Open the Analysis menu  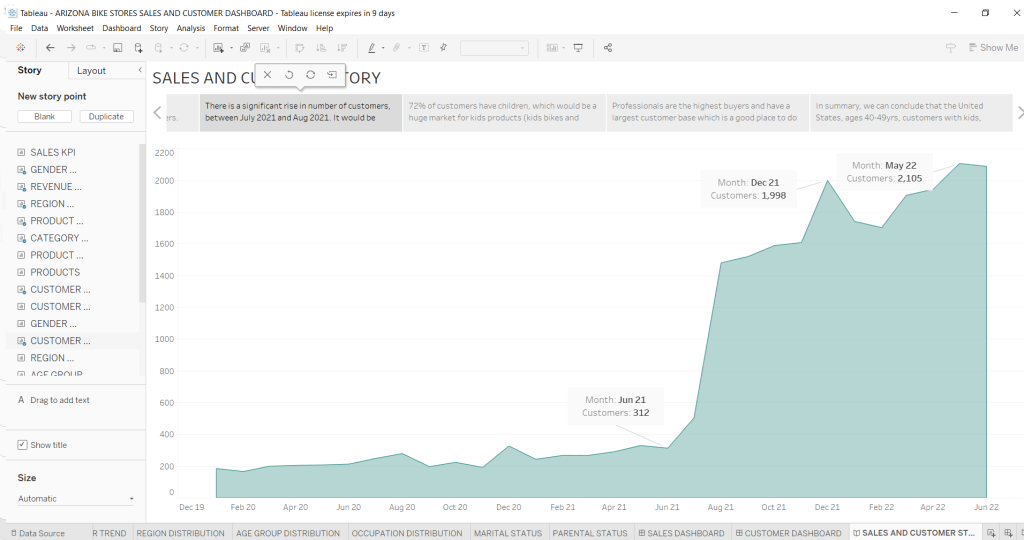[190, 28]
